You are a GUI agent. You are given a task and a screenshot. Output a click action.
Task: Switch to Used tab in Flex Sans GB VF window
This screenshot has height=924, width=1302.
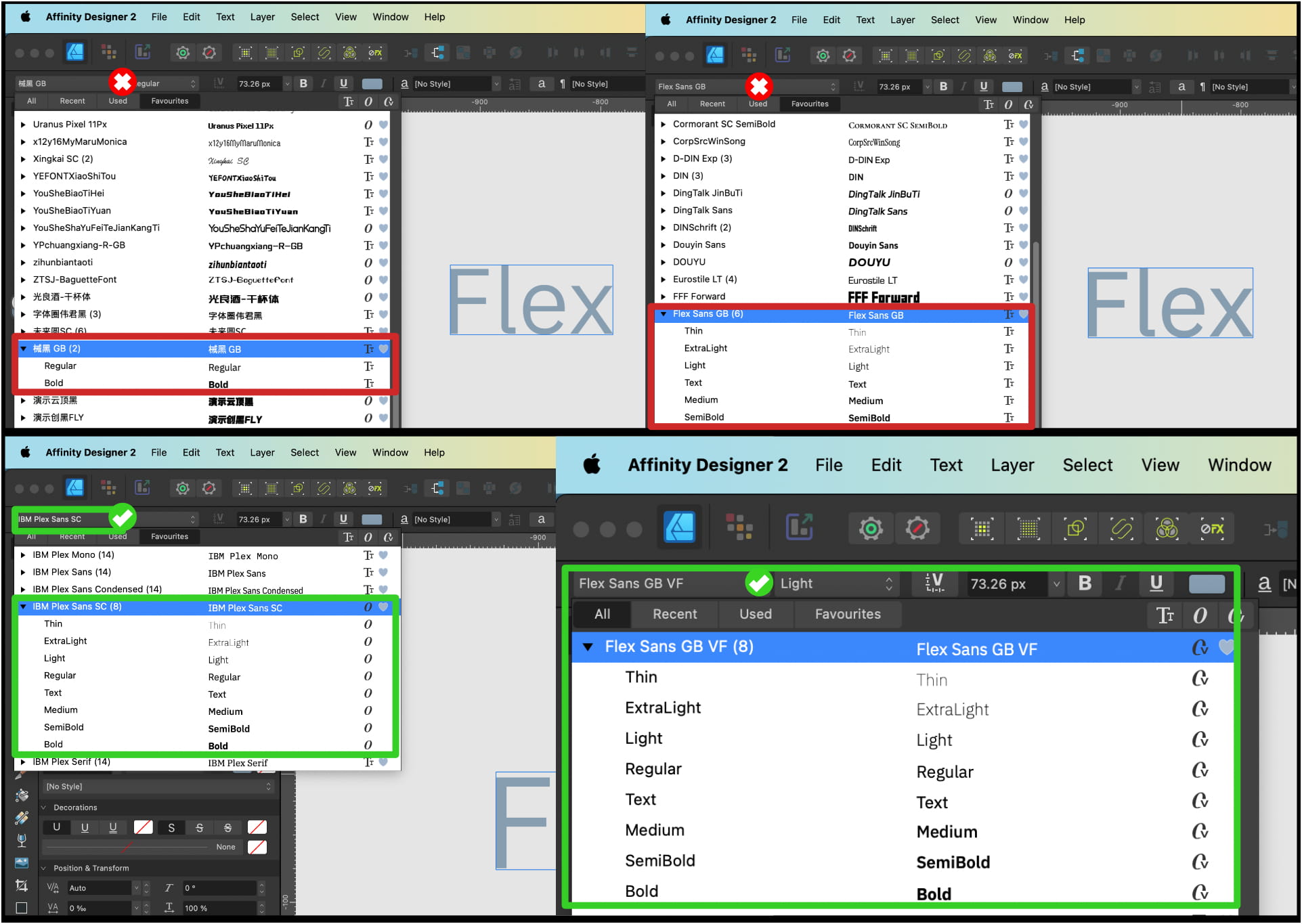pos(755,614)
